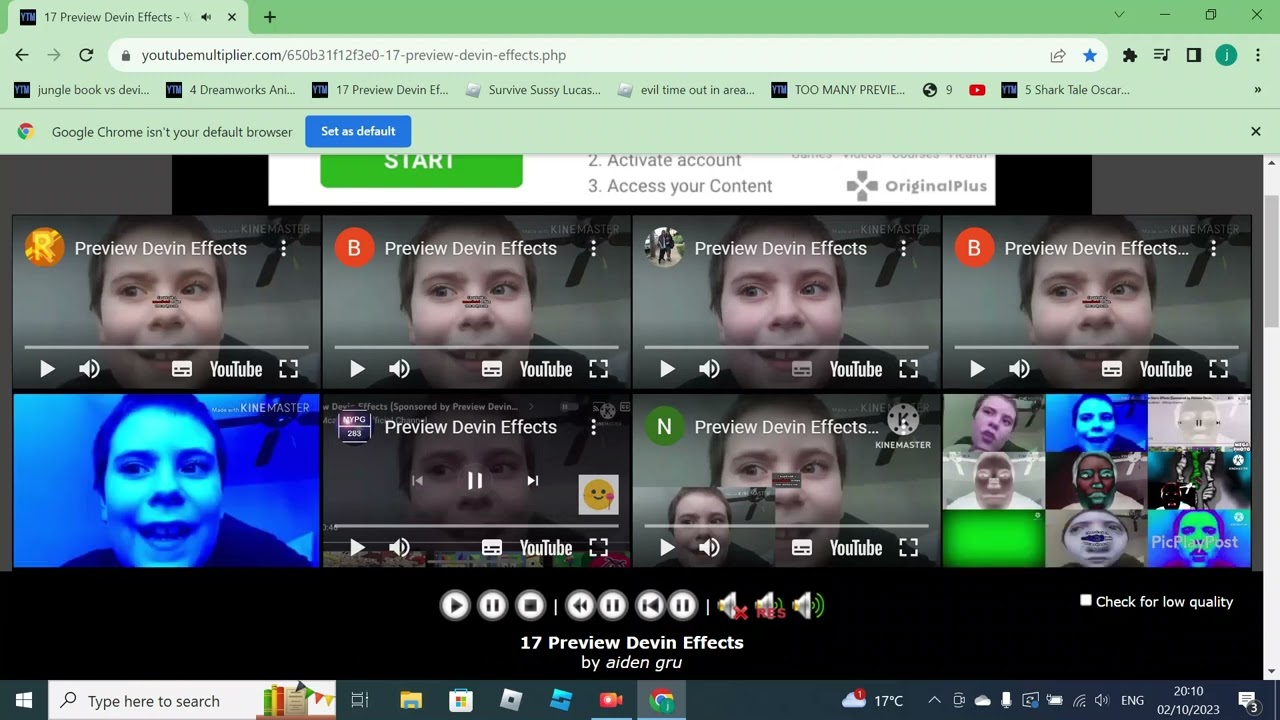Screen dimensions: 1280x720
Task: Open YouTube link on N-channel video
Action: coord(856,548)
